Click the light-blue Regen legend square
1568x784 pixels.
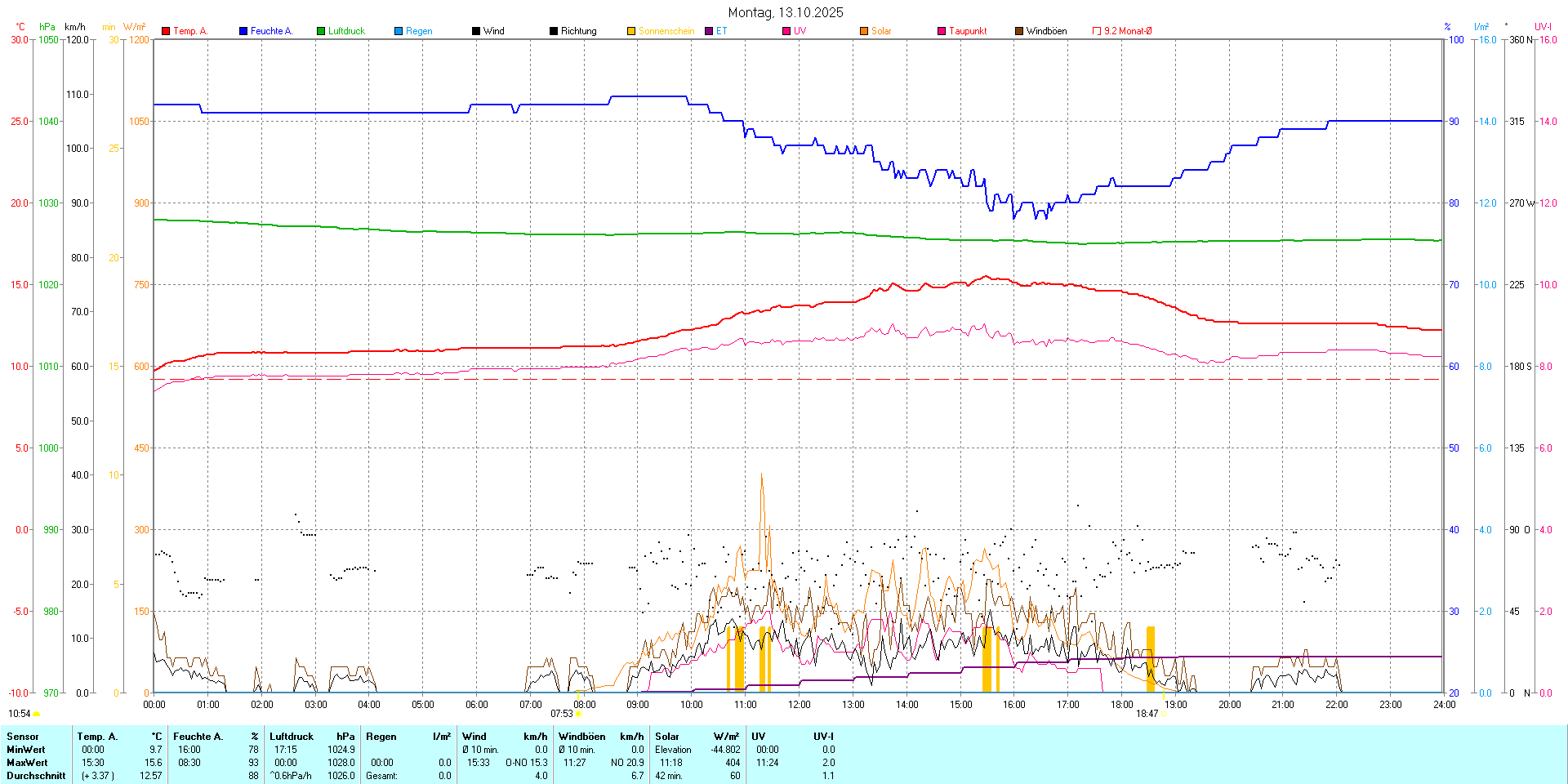click(x=399, y=31)
